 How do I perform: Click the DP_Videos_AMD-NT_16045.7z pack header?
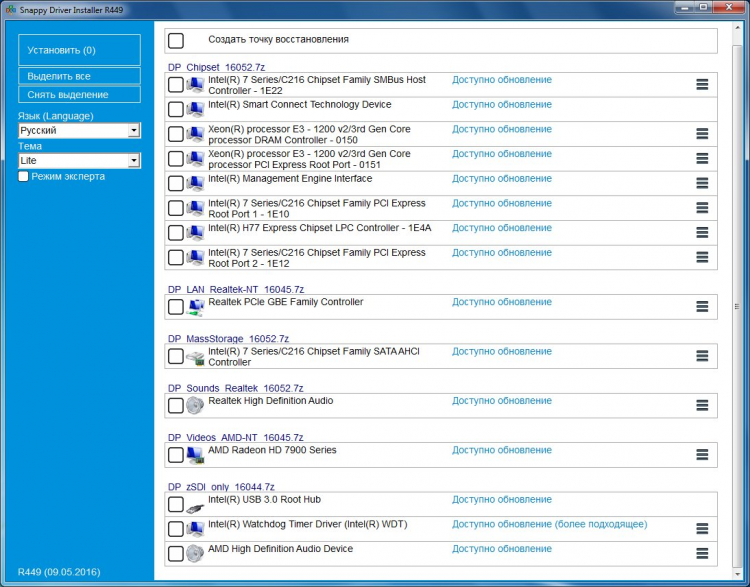coord(235,437)
